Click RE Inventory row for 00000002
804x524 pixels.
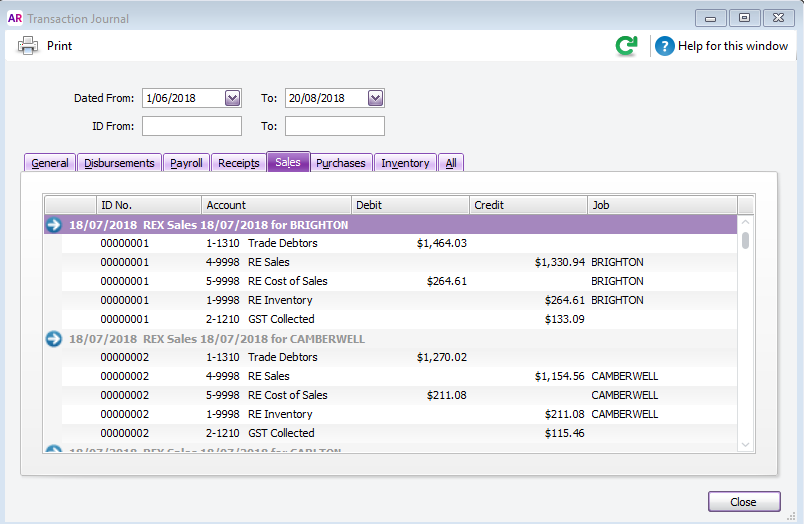[x=399, y=414]
